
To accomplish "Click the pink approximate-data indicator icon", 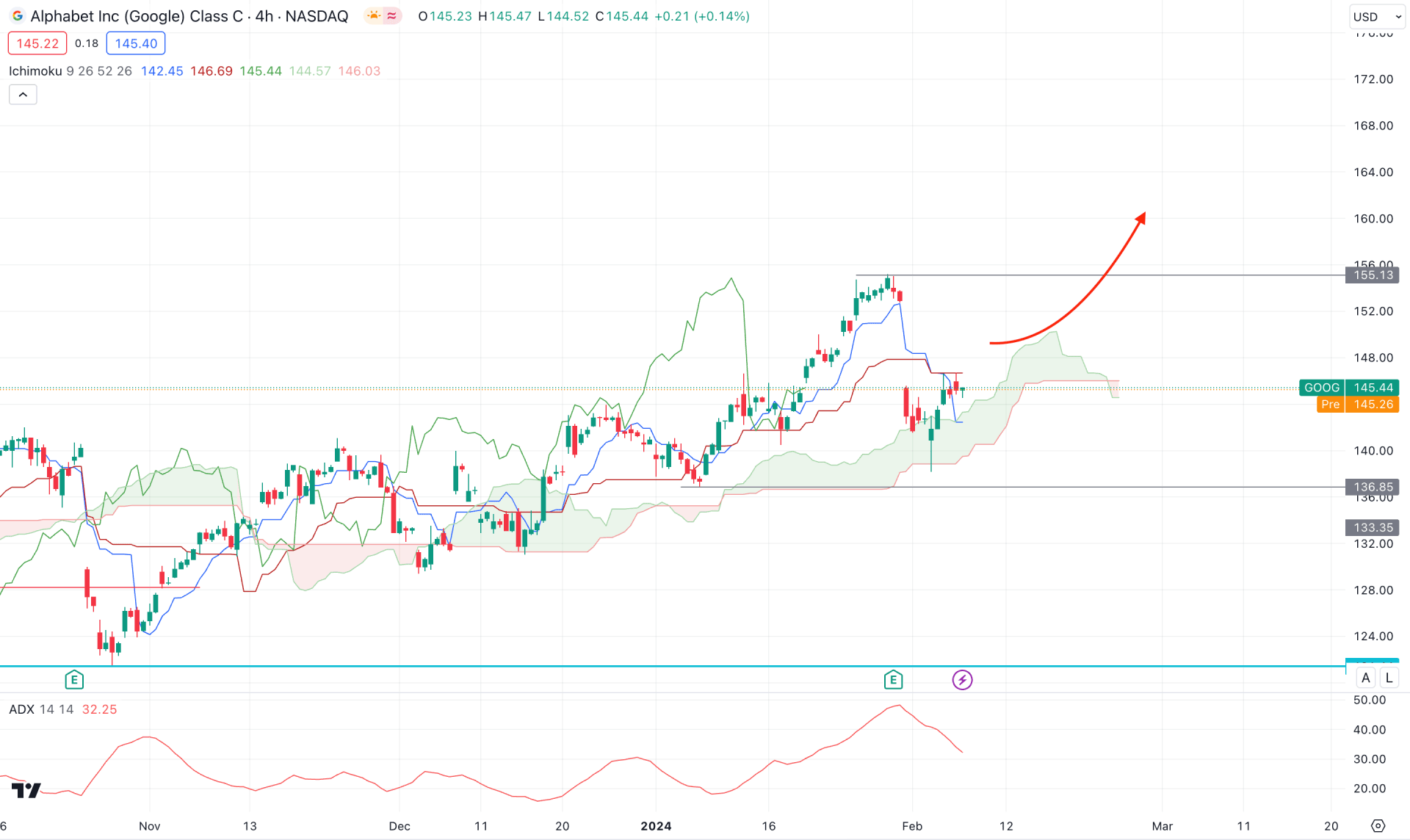I will [x=392, y=16].
